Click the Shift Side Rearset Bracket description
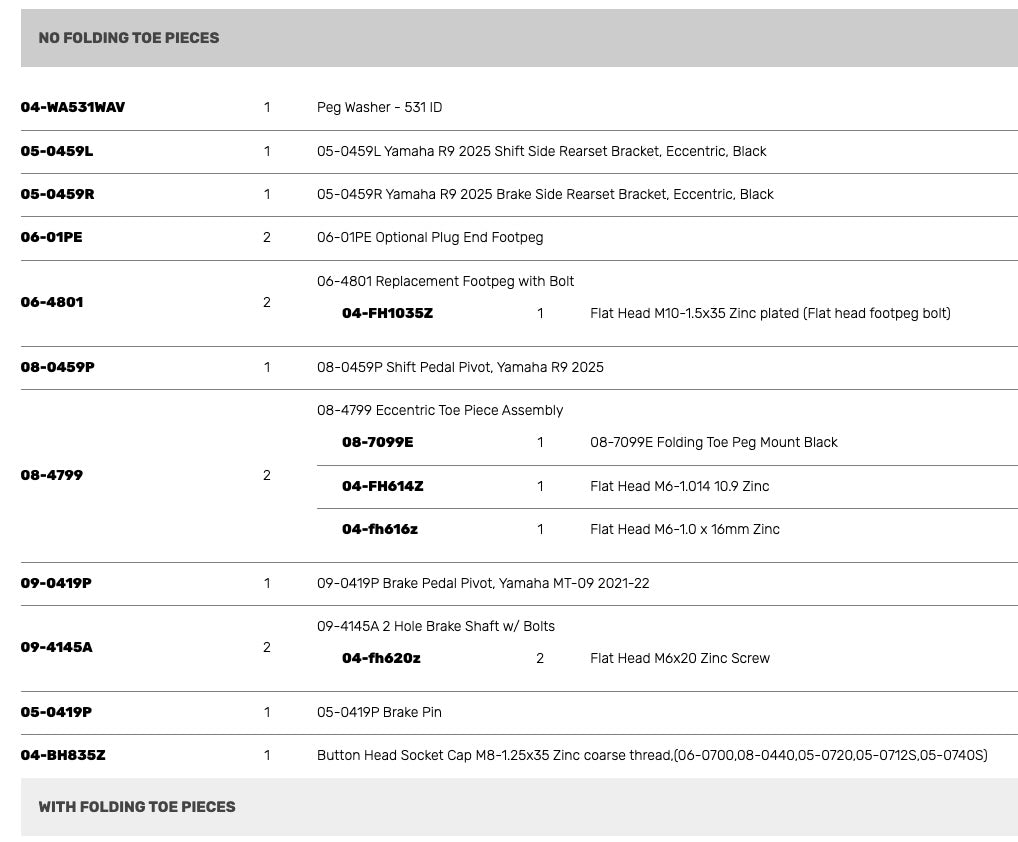1018x842 pixels. (x=541, y=151)
